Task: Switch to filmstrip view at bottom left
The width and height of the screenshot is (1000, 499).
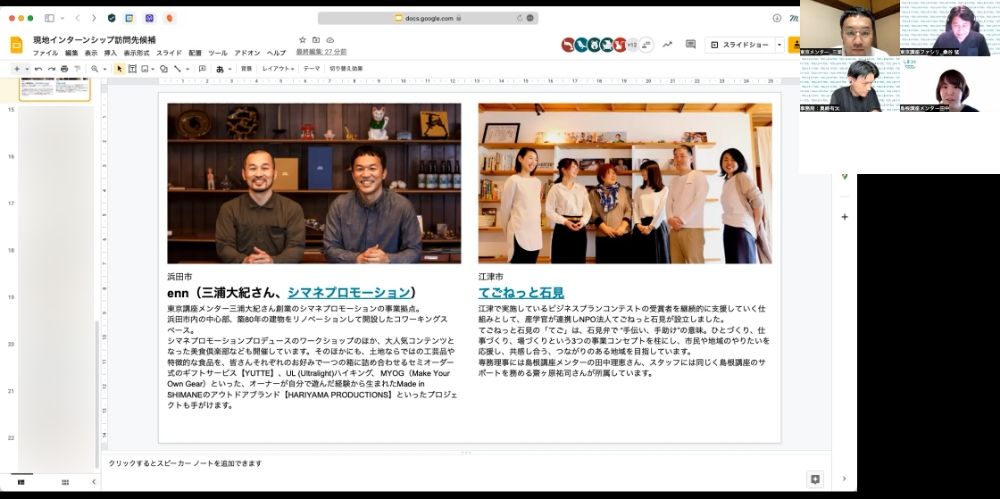Action: coord(21,482)
